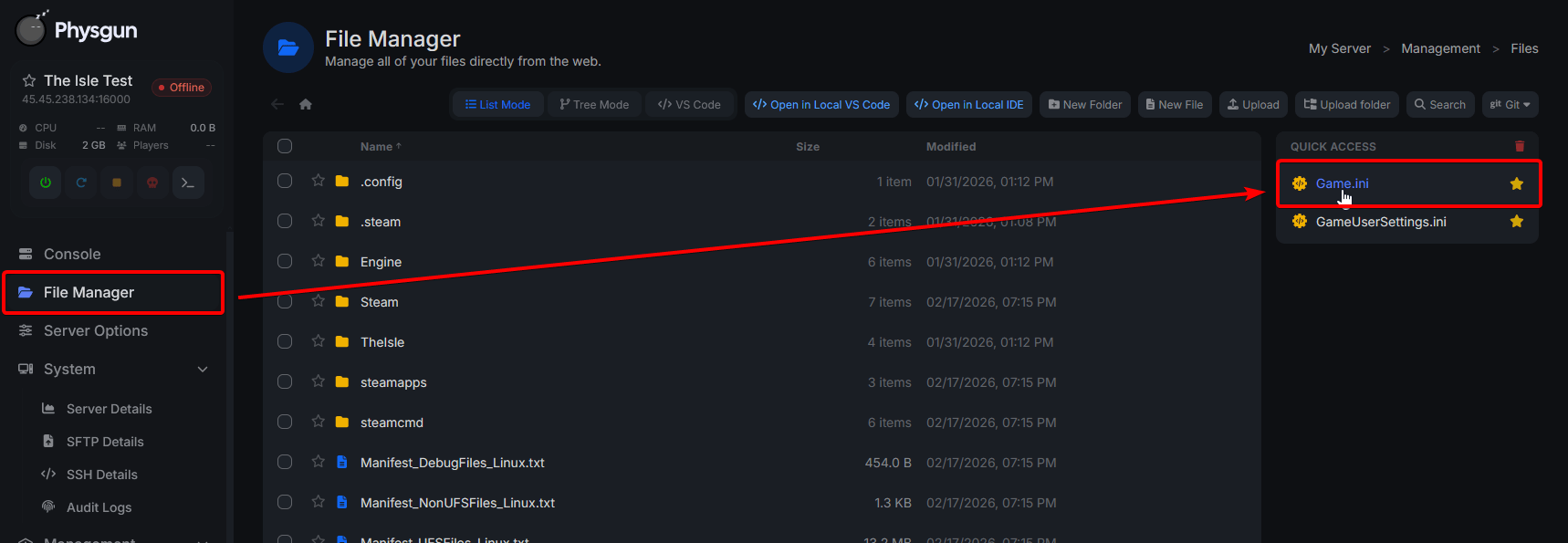Open SFTP Details page
The height and width of the screenshot is (543, 1568).
(x=105, y=442)
